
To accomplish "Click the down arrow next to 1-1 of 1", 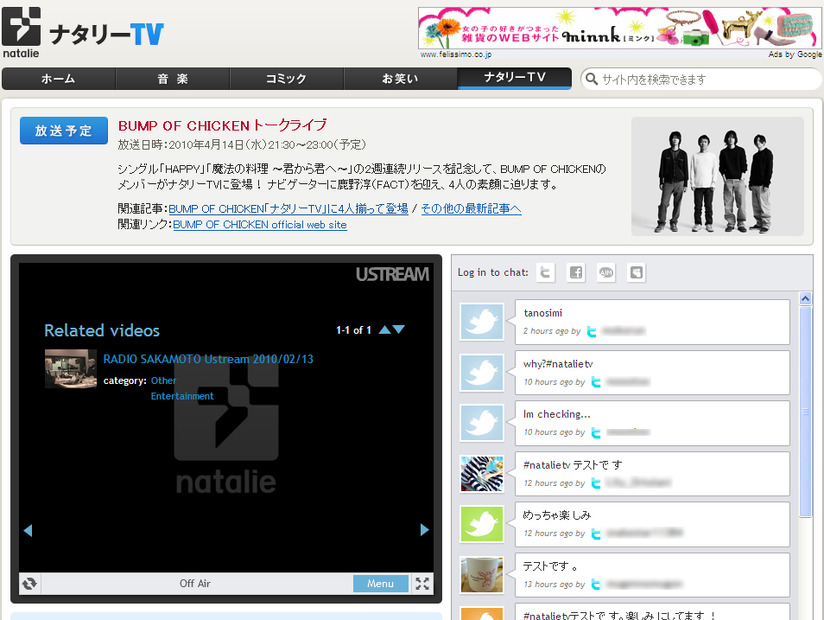I will (x=399, y=329).
